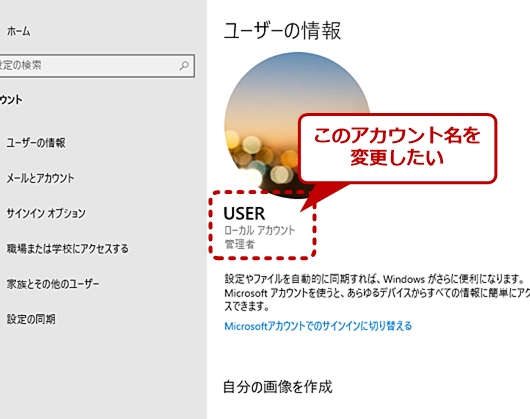The height and width of the screenshot is (419, 530).
Task: Go to サインイン オプション
Action: click(46, 213)
